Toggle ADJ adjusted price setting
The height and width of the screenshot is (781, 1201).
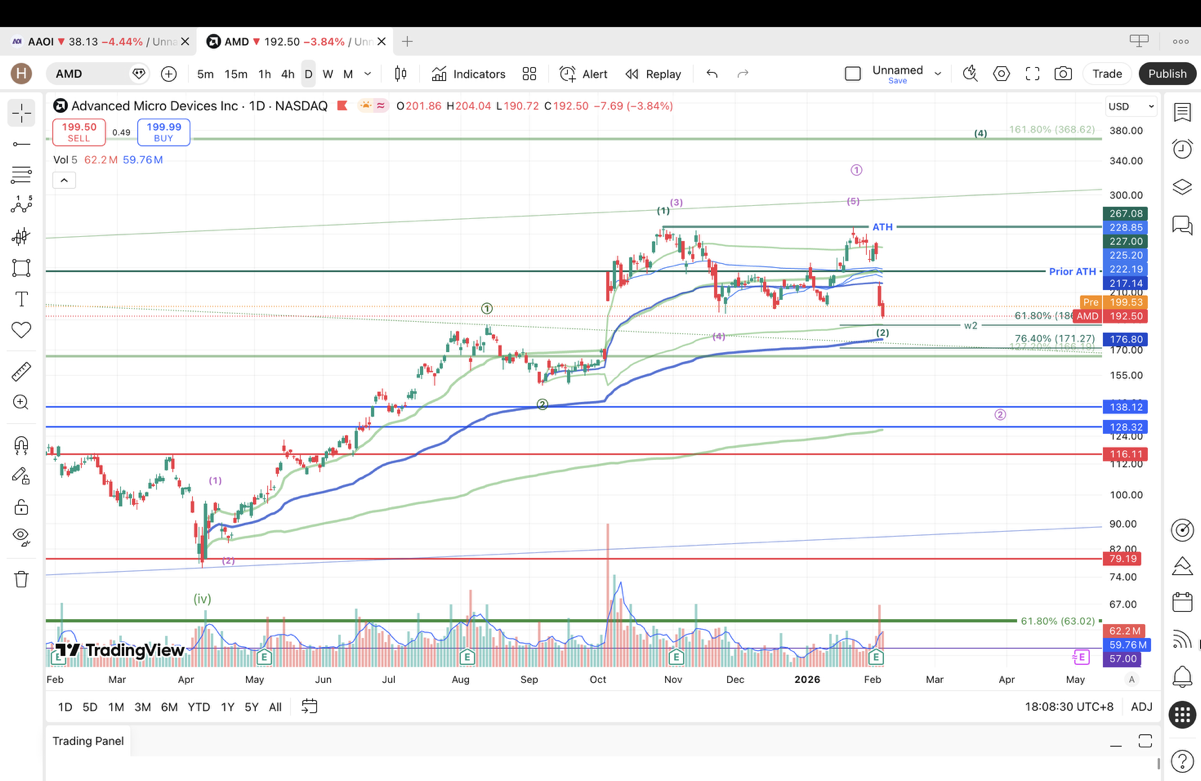[1141, 707]
